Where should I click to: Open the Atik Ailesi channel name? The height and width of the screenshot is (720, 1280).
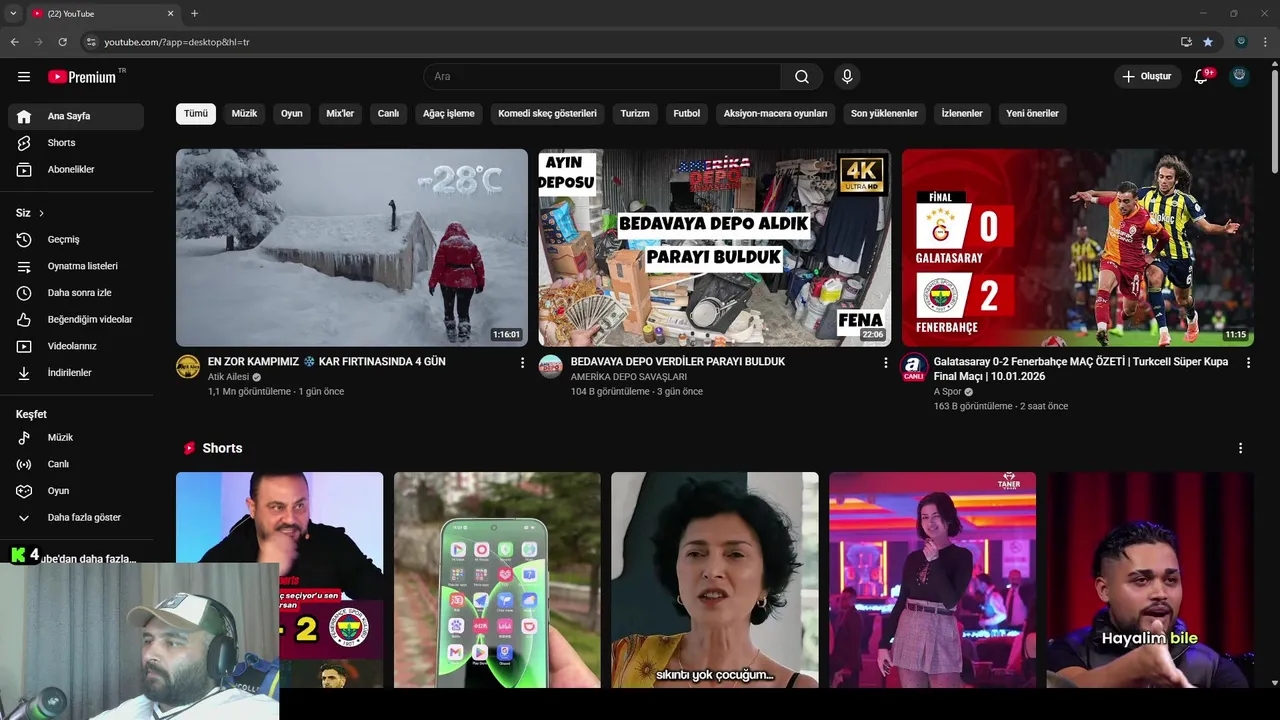(228, 377)
